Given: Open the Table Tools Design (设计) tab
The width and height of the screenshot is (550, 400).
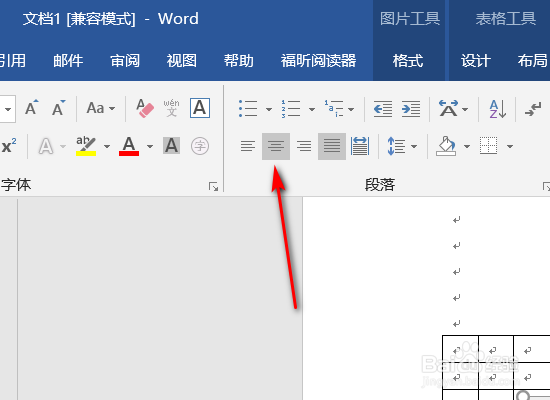Looking at the screenshot, I should tap(476, 61).
